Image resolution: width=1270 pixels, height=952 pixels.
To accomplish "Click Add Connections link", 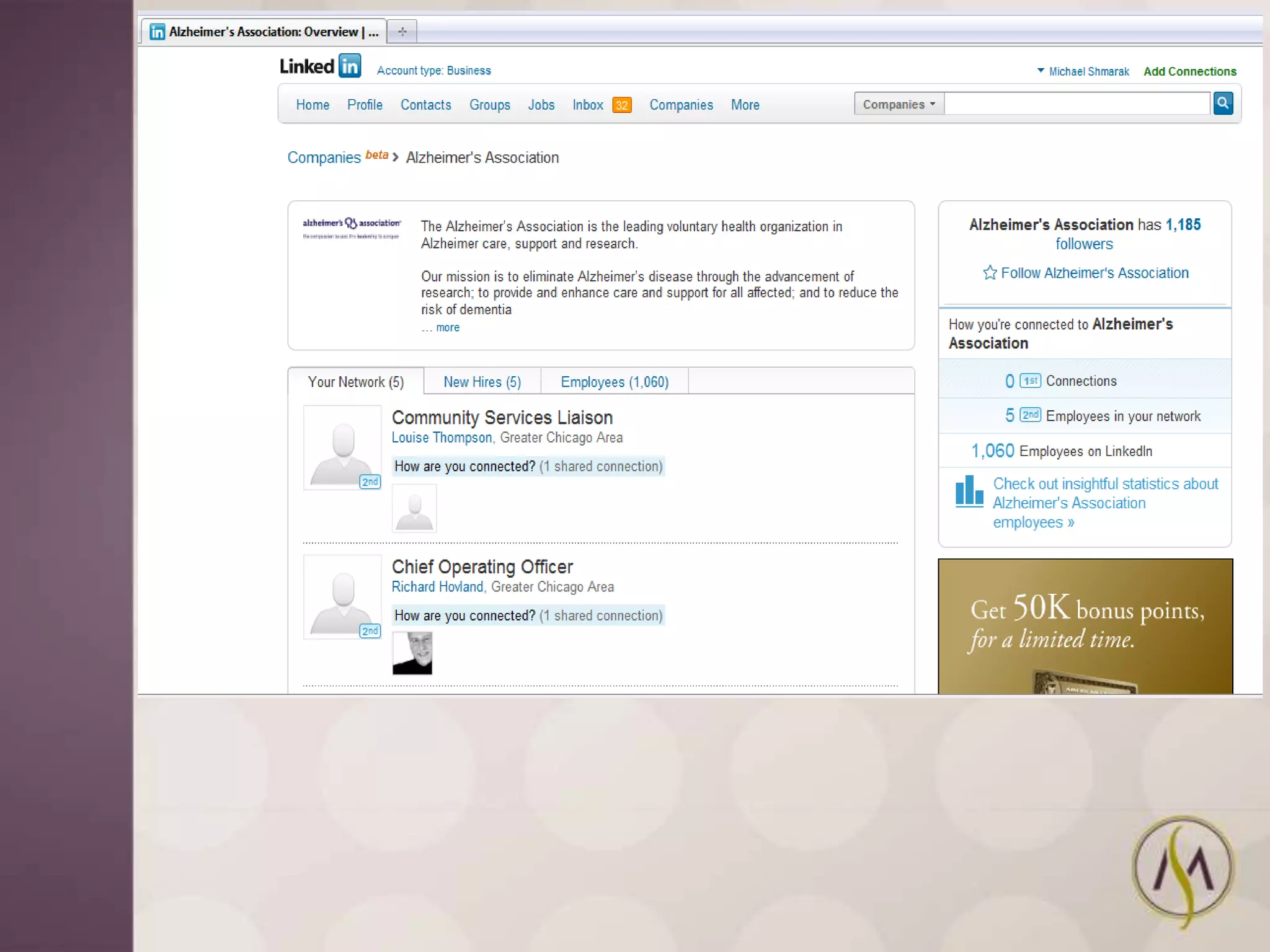I will click(1189, 72).
